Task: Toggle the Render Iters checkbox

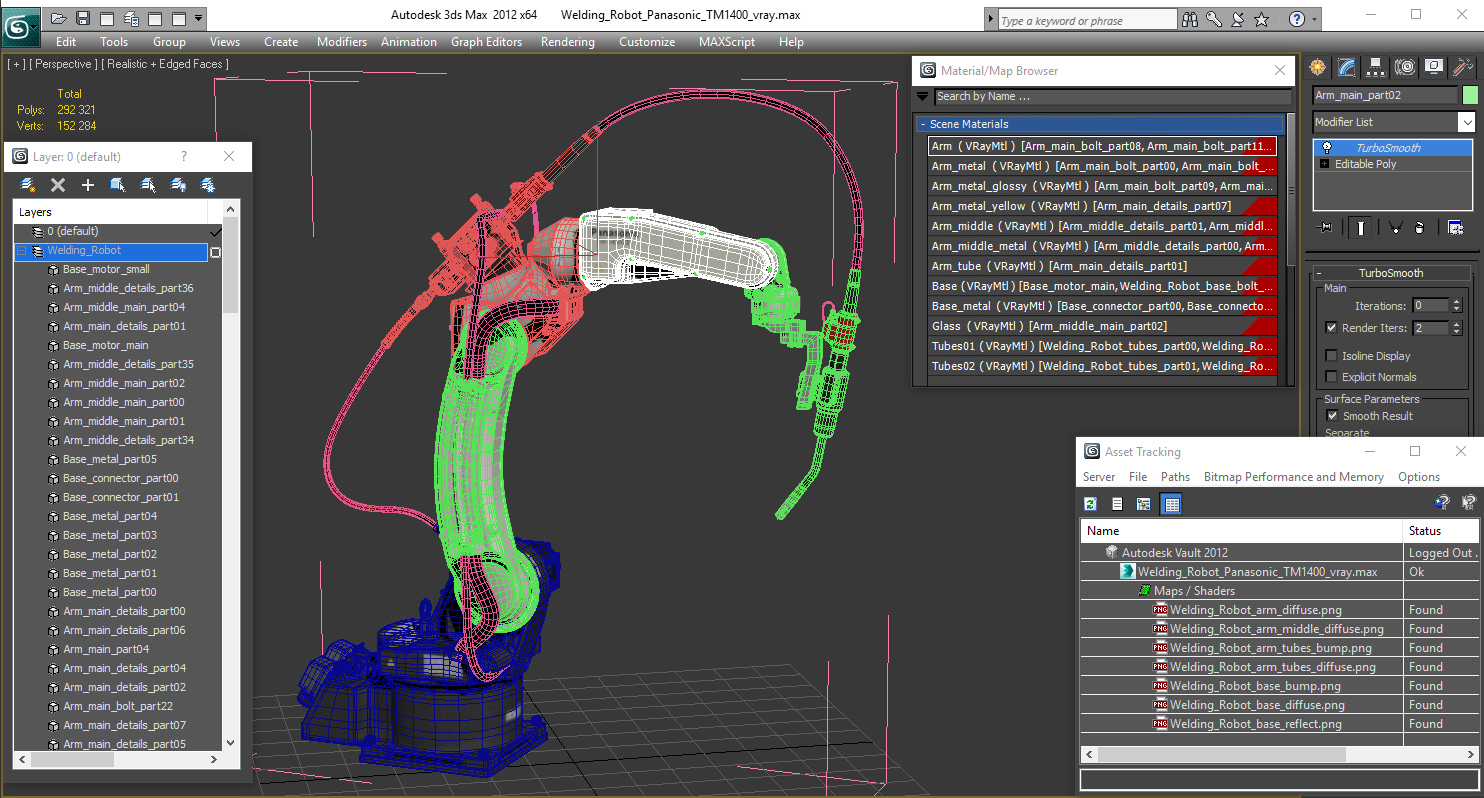Action: pos(1331,327)
